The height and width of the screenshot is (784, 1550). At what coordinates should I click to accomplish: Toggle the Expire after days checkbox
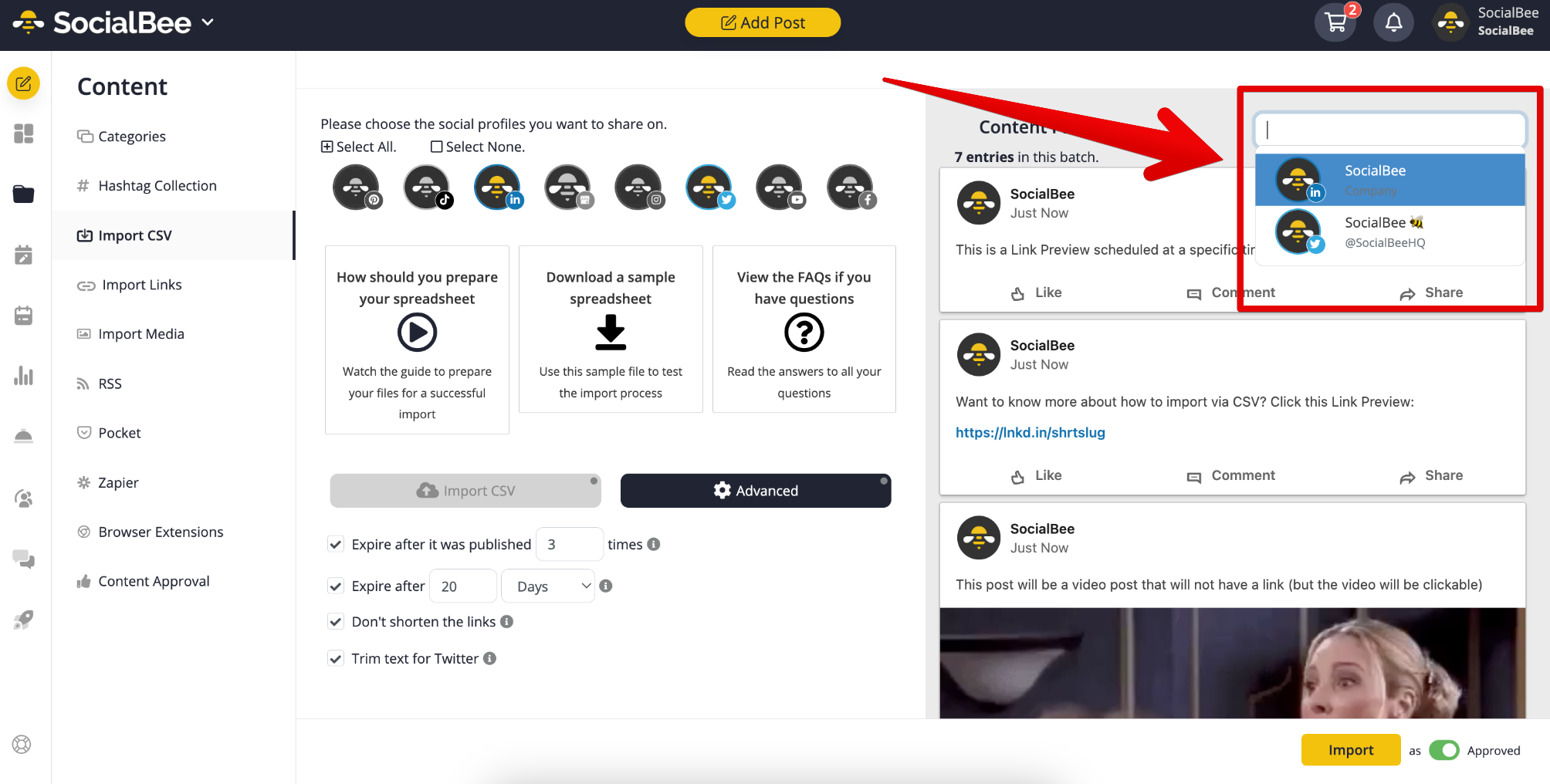tap(336, 586)
